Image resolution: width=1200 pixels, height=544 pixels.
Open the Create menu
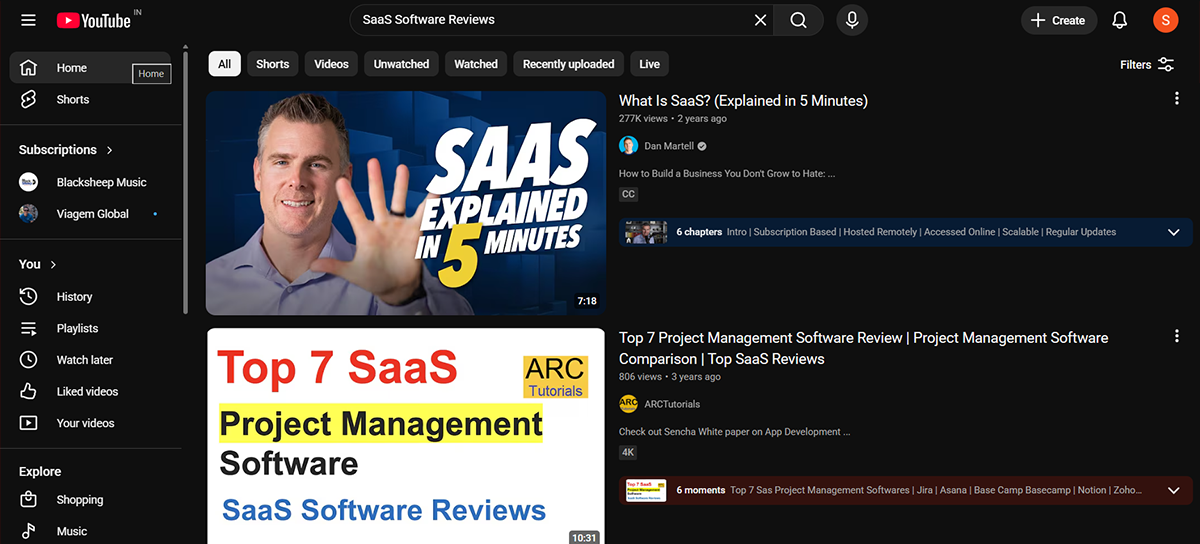tap(1058, 20)
